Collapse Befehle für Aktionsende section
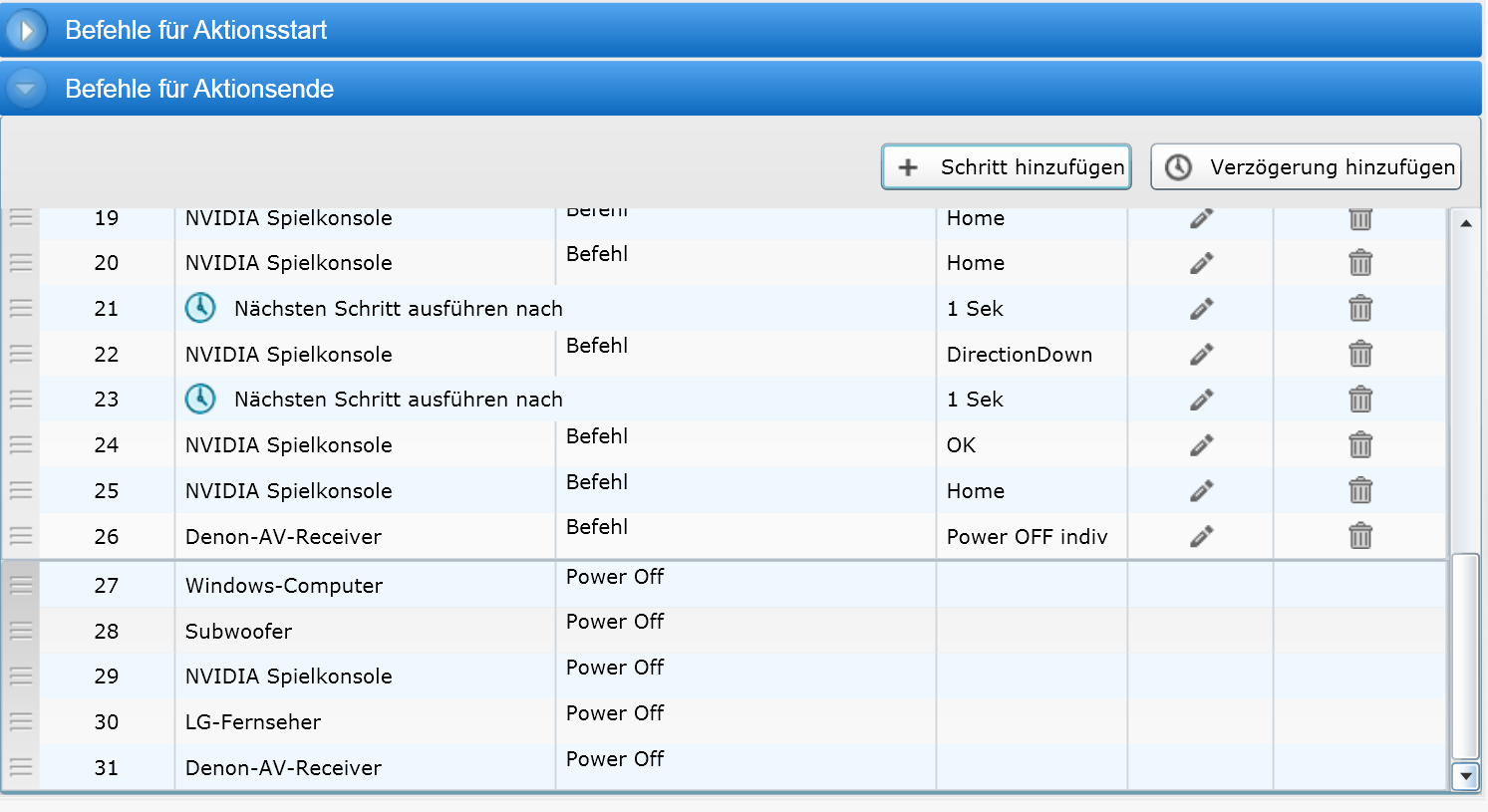The image size is (1488, 812). click(x=26, y=89)
